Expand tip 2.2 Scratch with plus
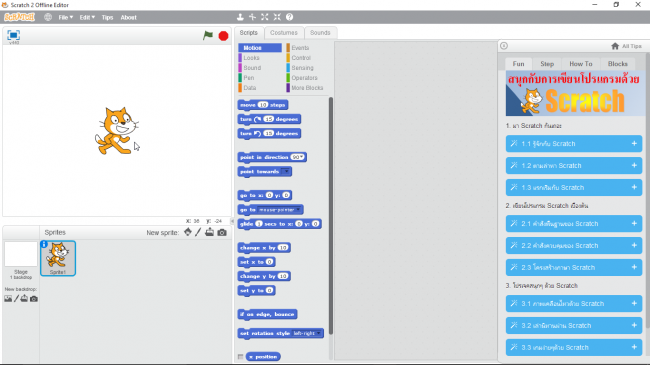The height and width of the screenshot is (365, 650). click(634, 246)
